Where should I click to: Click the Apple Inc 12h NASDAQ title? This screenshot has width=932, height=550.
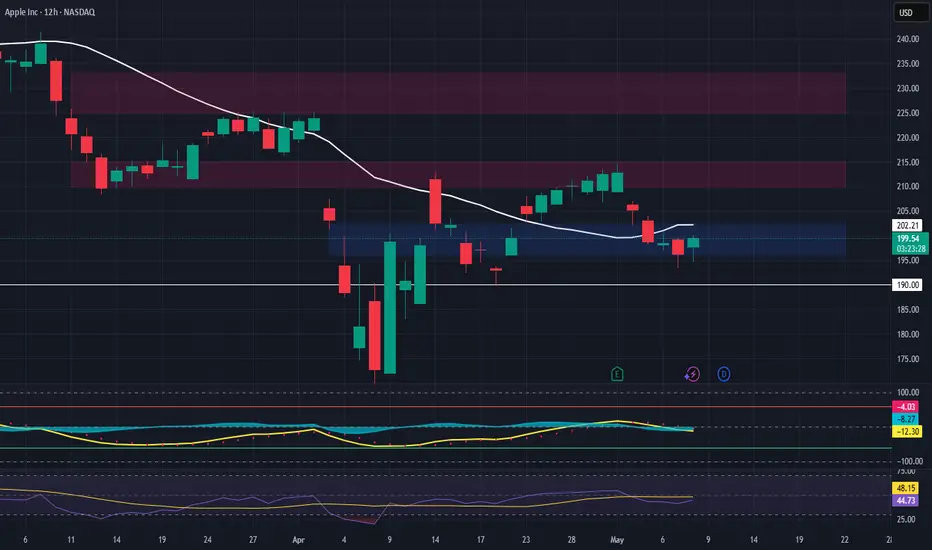pos(50,12)
